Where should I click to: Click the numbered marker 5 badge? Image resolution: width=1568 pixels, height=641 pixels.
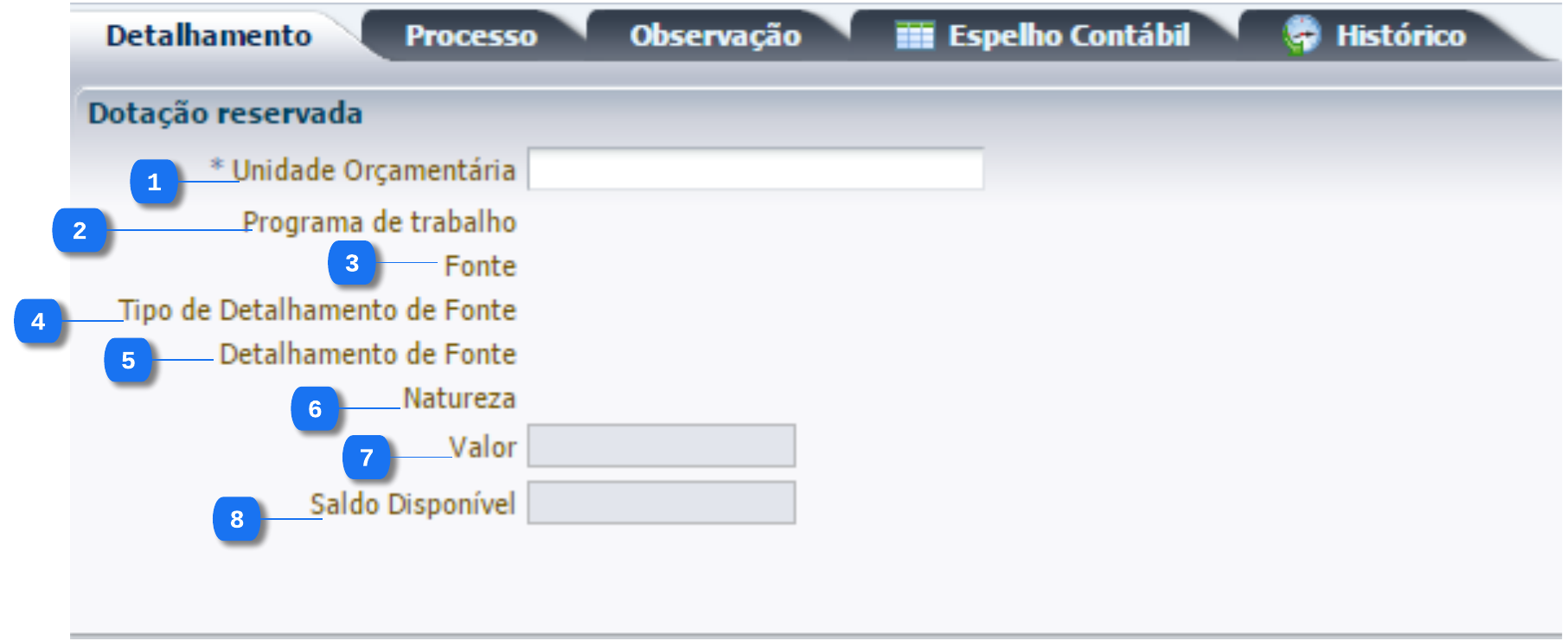[128, 360]
